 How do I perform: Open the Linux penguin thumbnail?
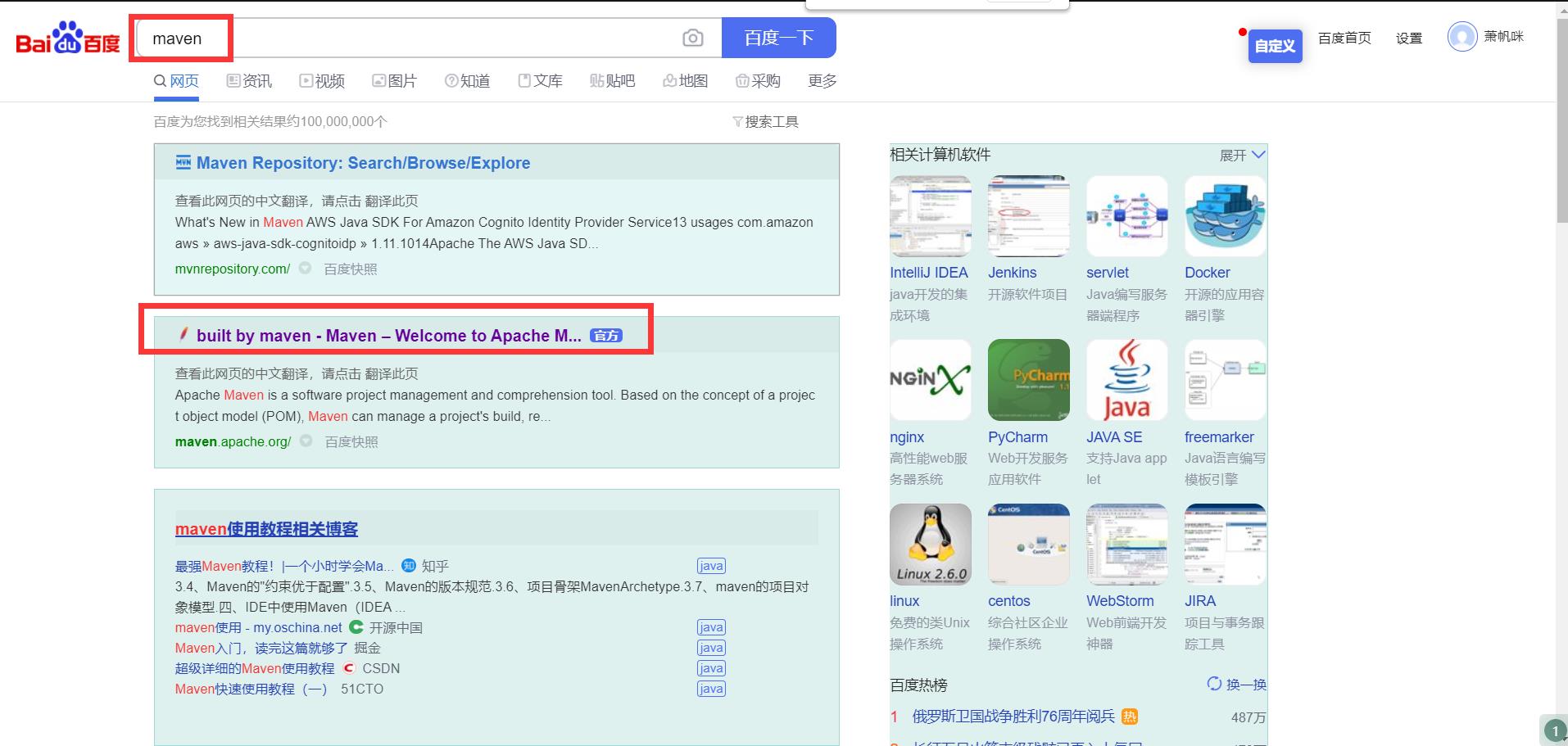[x=930, y=545]
